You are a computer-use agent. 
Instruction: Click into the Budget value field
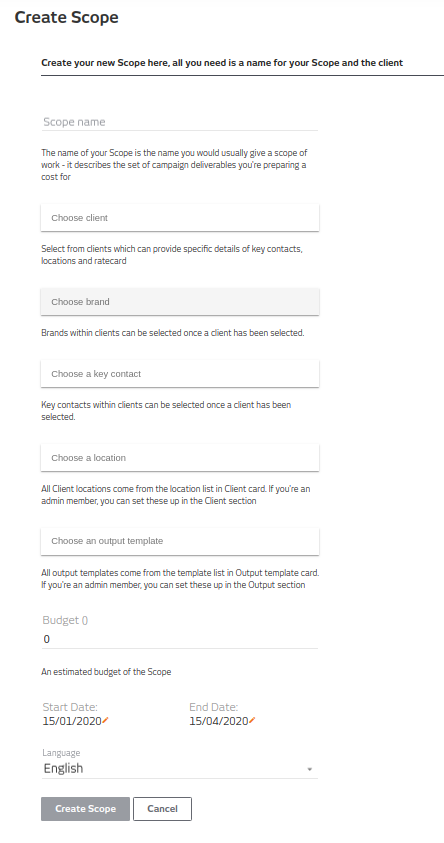tap(180, 639)
